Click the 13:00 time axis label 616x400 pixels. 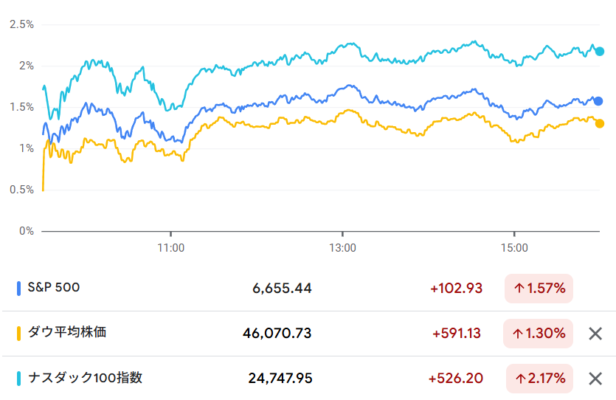(342, 246)
